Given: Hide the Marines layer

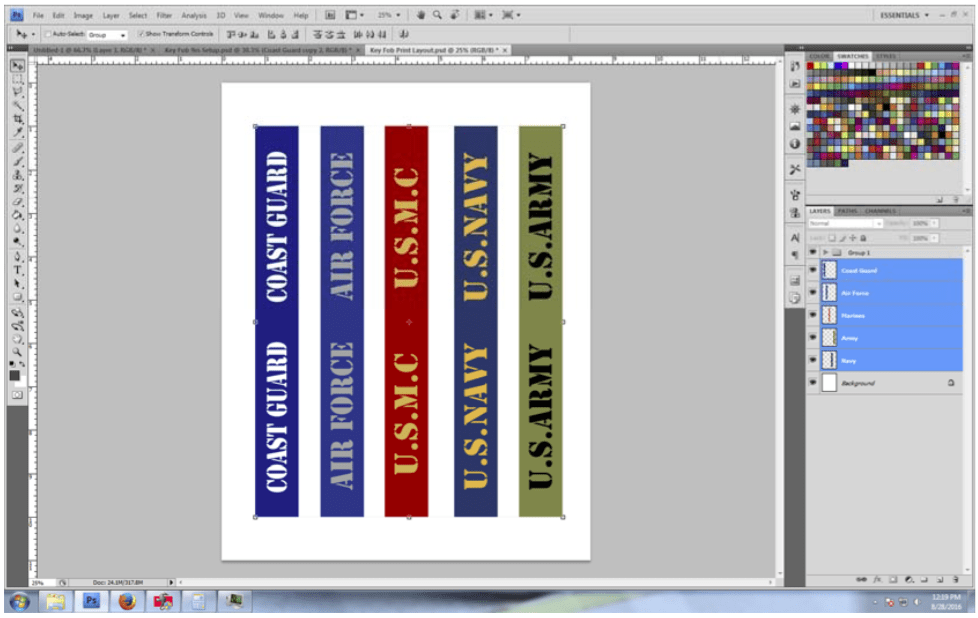Looking at the screenshot, I should [812, 315].
